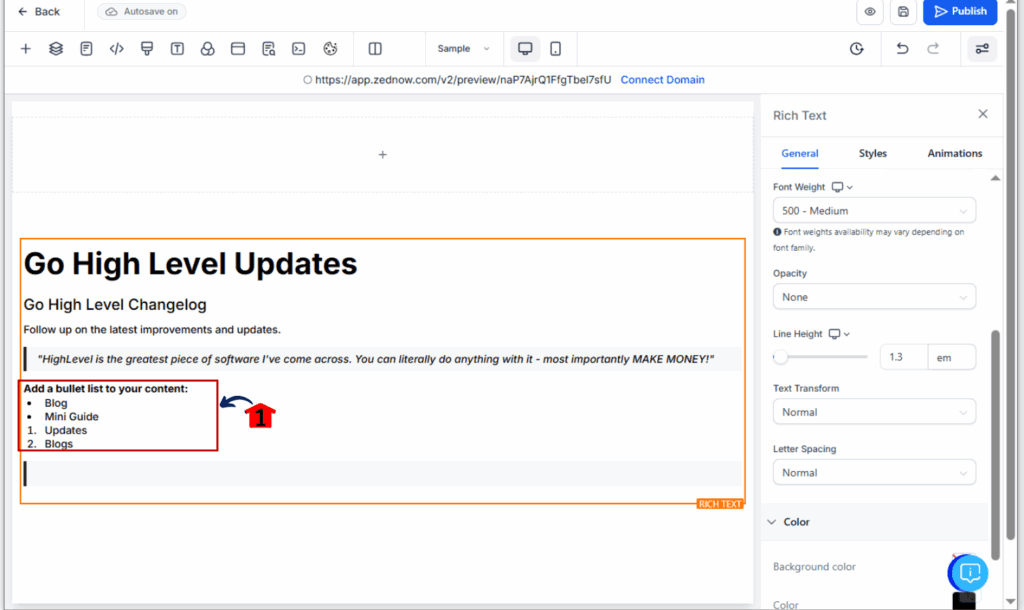Click the redo arrow
Screen dimensions: 1024x610
click(933, 49)
